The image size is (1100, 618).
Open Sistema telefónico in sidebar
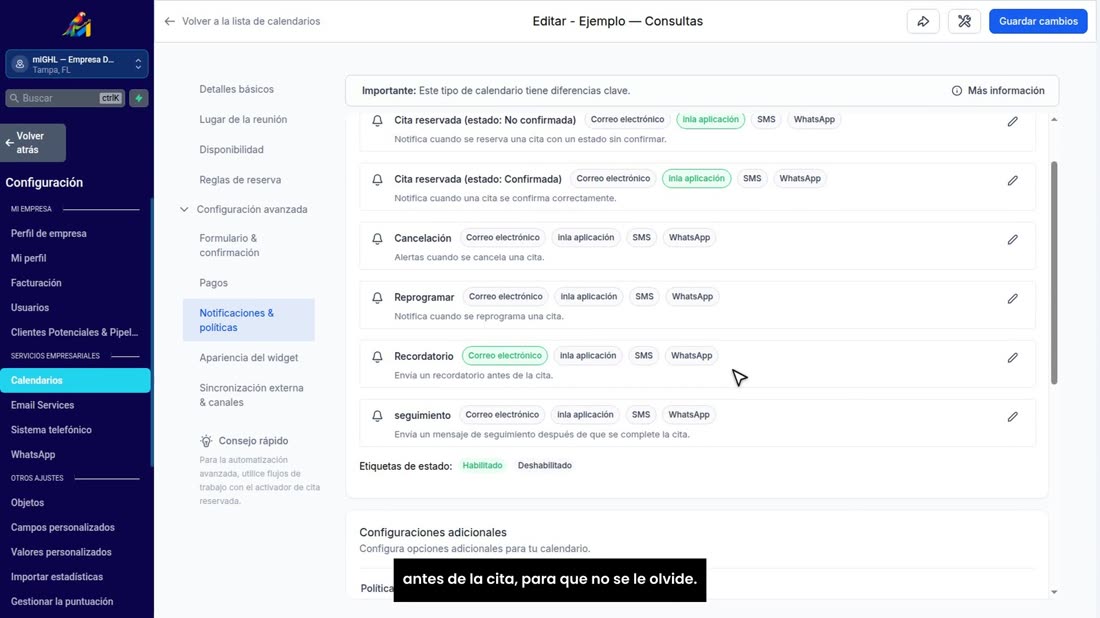51,429
